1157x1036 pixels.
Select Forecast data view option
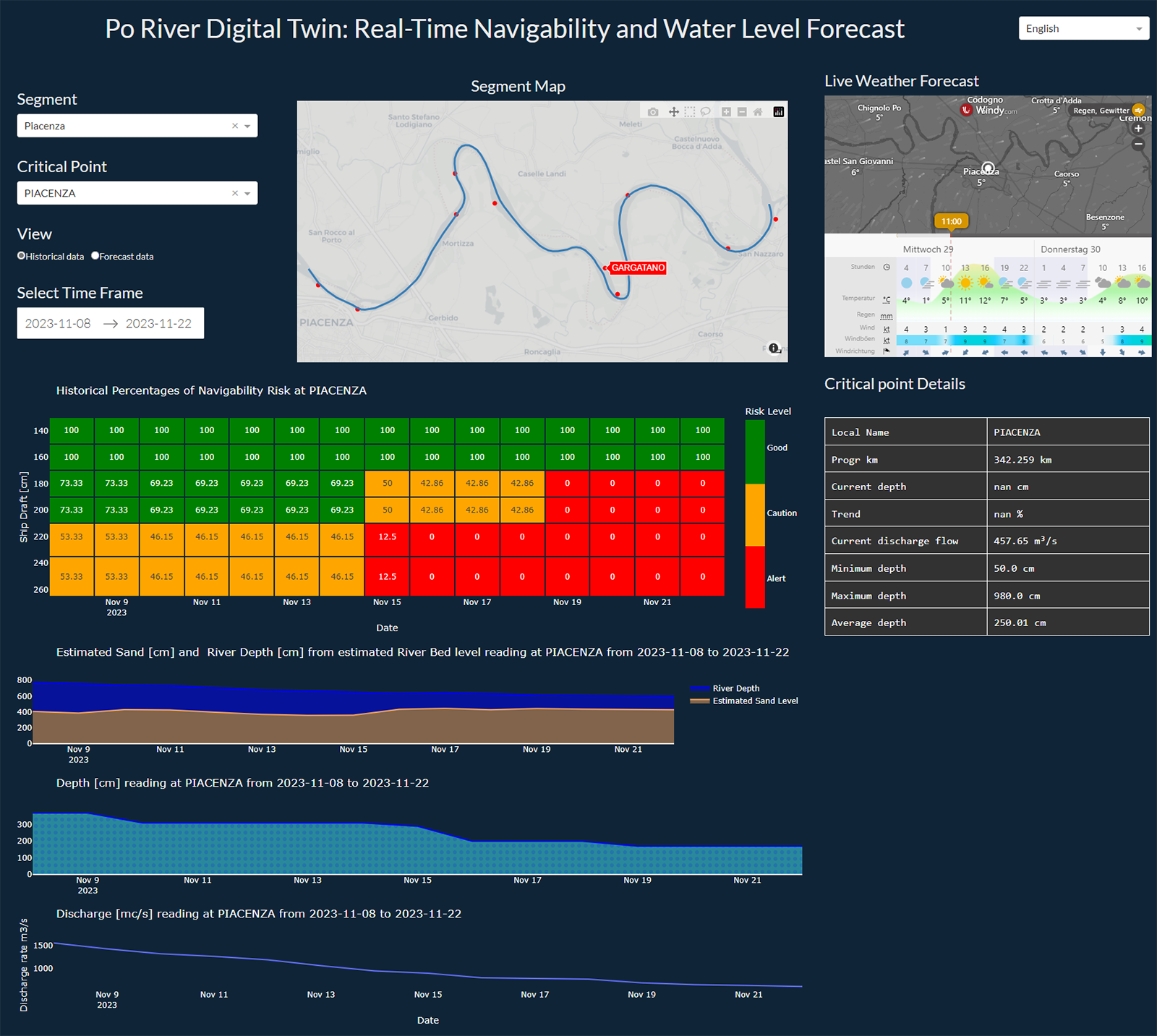pyautogui.click(x=95, y=256)
